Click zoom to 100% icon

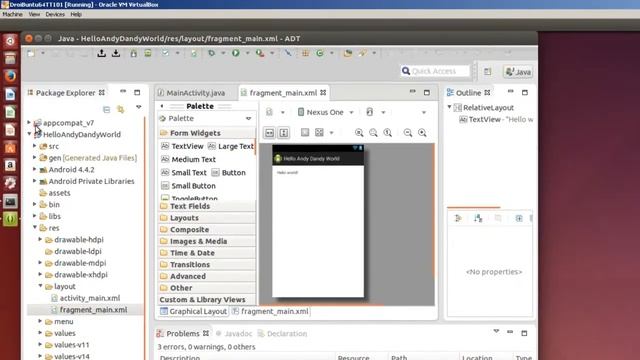[387, 133]
